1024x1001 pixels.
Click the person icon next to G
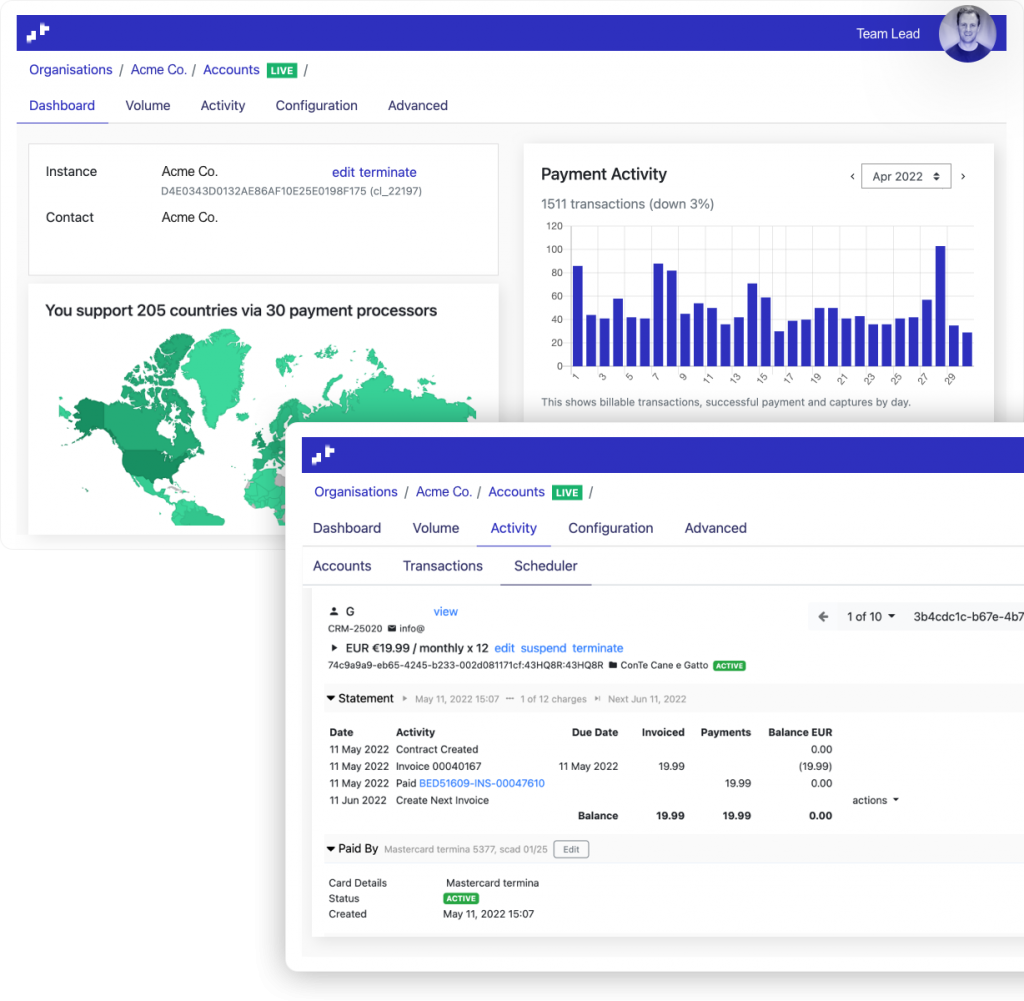click(333, 611)
